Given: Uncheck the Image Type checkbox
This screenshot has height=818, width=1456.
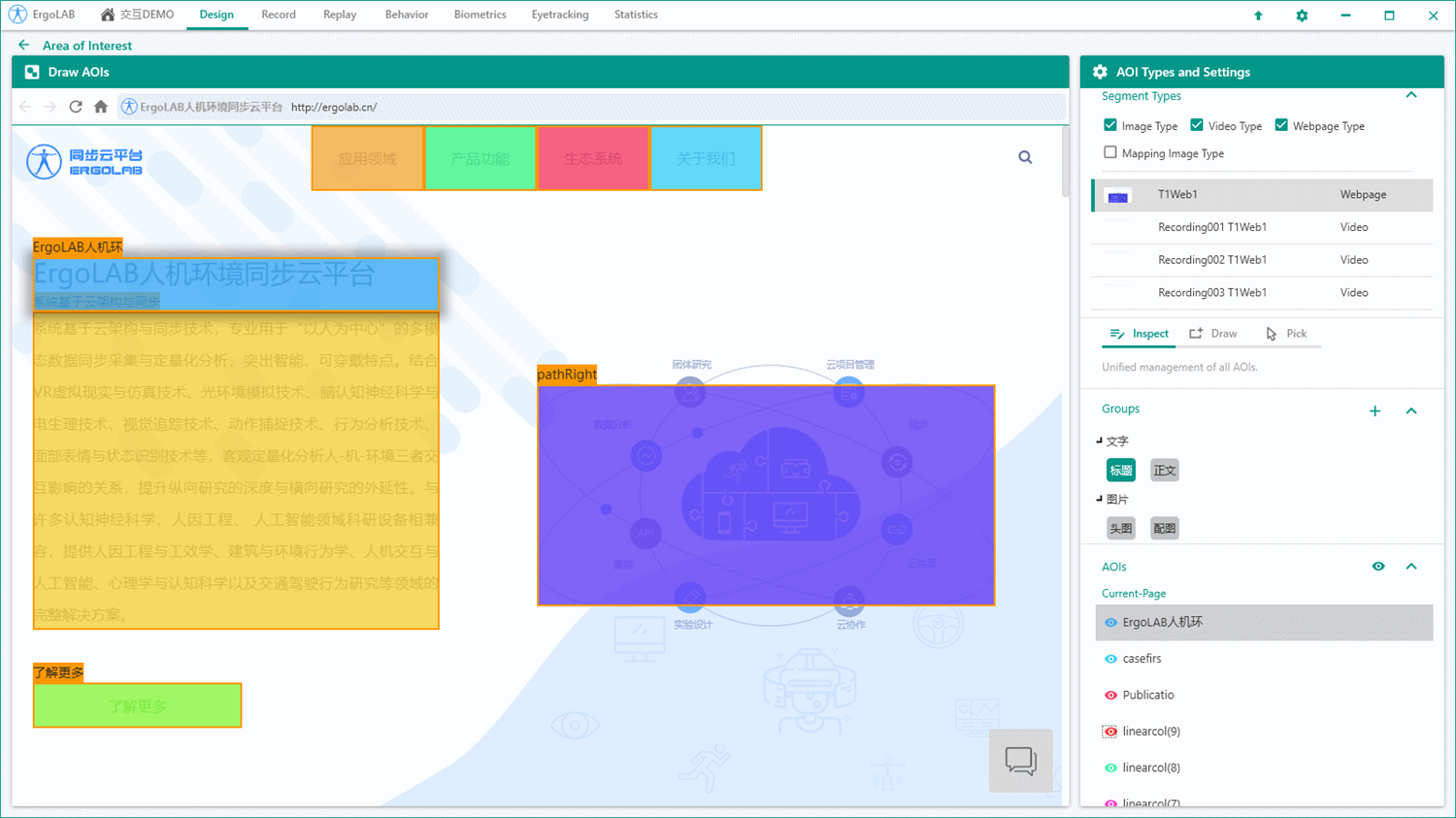Looking at the screenshot, I should pos(1110,125).
